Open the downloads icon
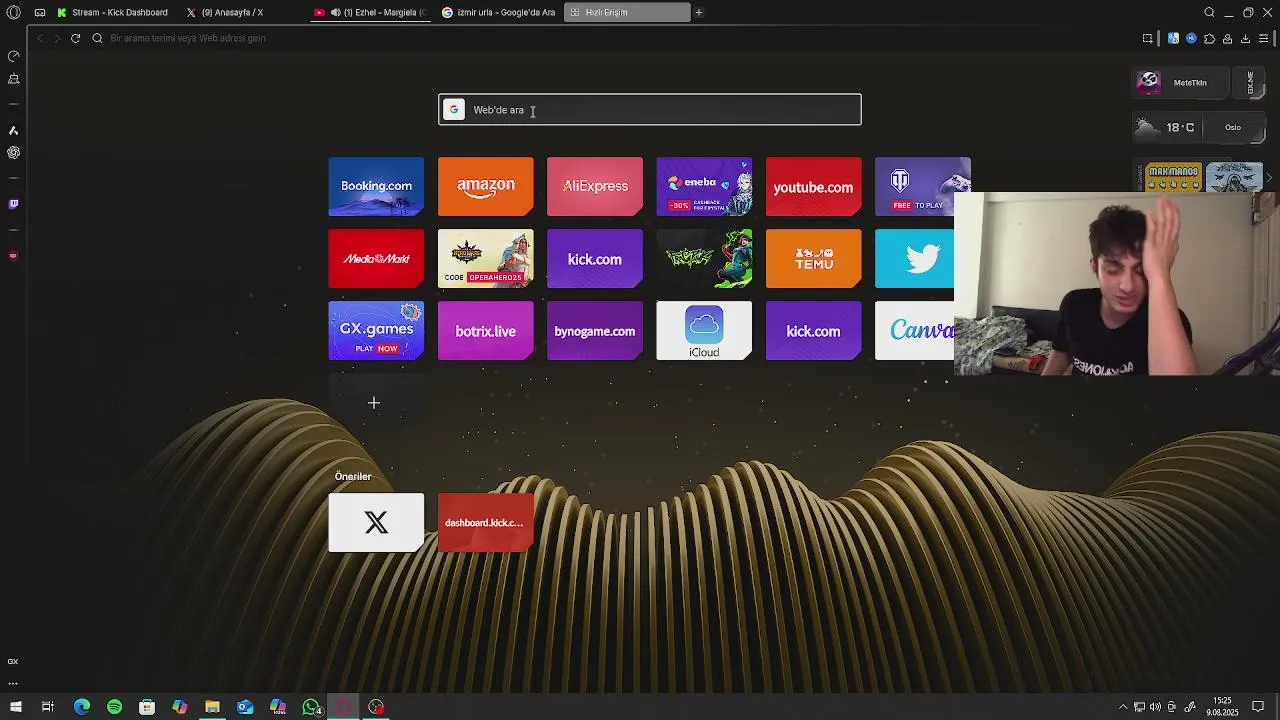Image resolution: width=1280 pixels, height=720 pixels. [1245, 38]
